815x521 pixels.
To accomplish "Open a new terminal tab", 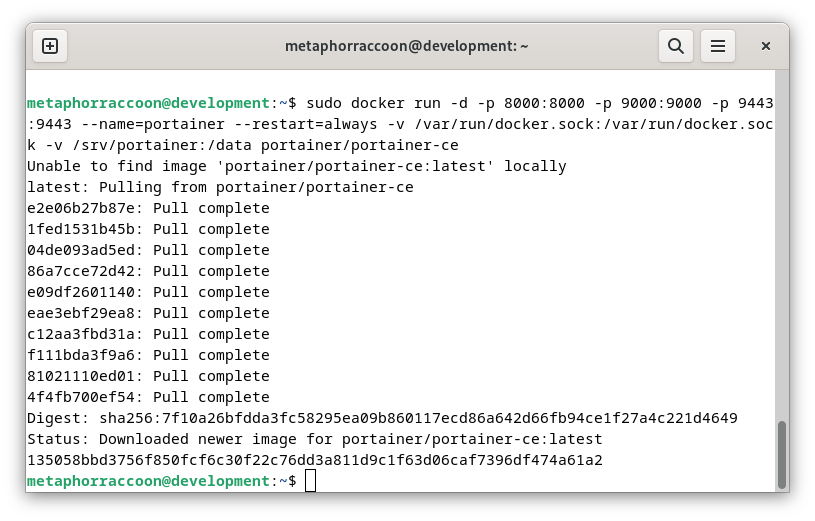I will (50, 46).
